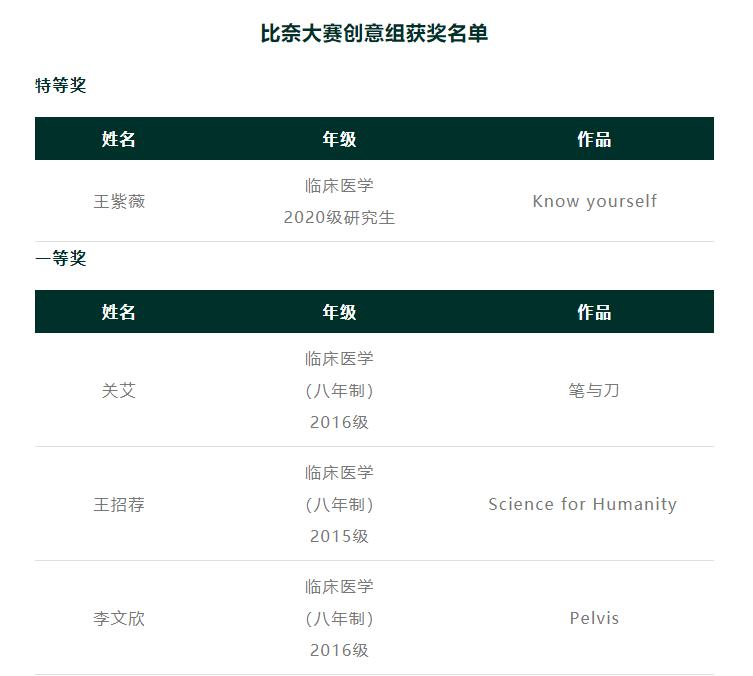Screen dimensions: 753x676
Task: Click the 年级 header in the 特等奖 table
Action: pos(339,139)
